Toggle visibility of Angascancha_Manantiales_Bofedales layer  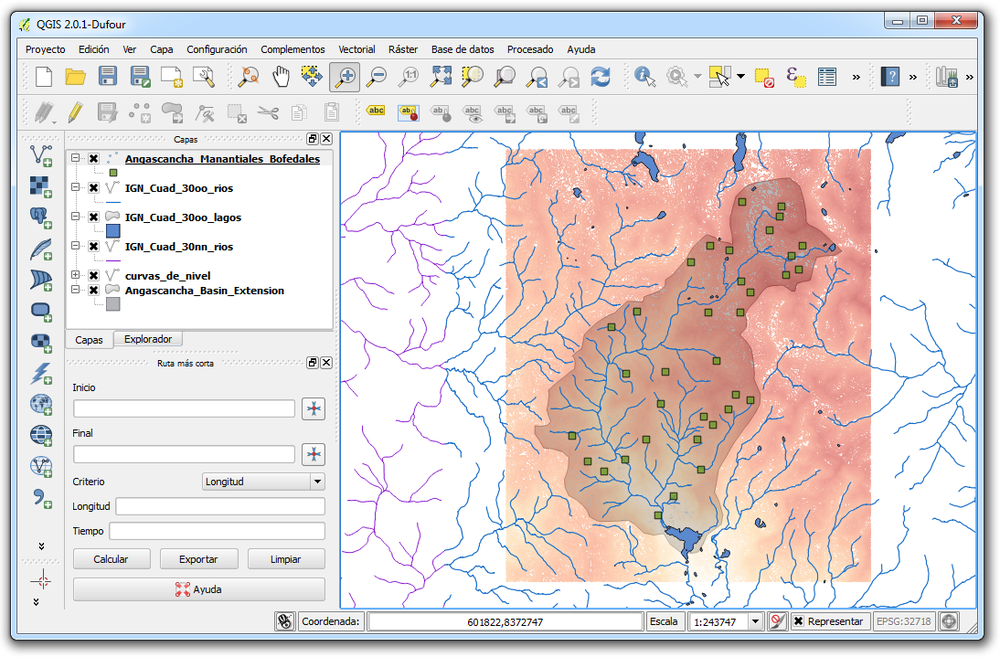pos(94,159)
